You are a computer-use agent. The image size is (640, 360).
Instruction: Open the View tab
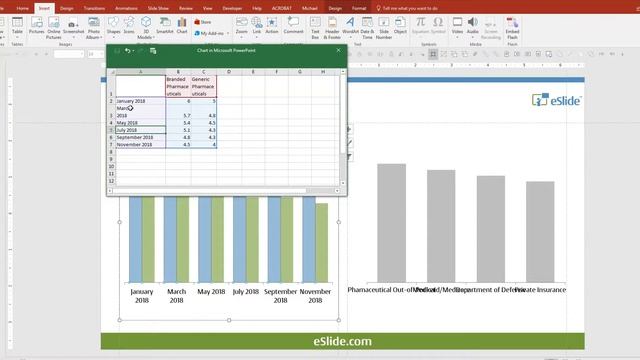click(x=207, y=8)
